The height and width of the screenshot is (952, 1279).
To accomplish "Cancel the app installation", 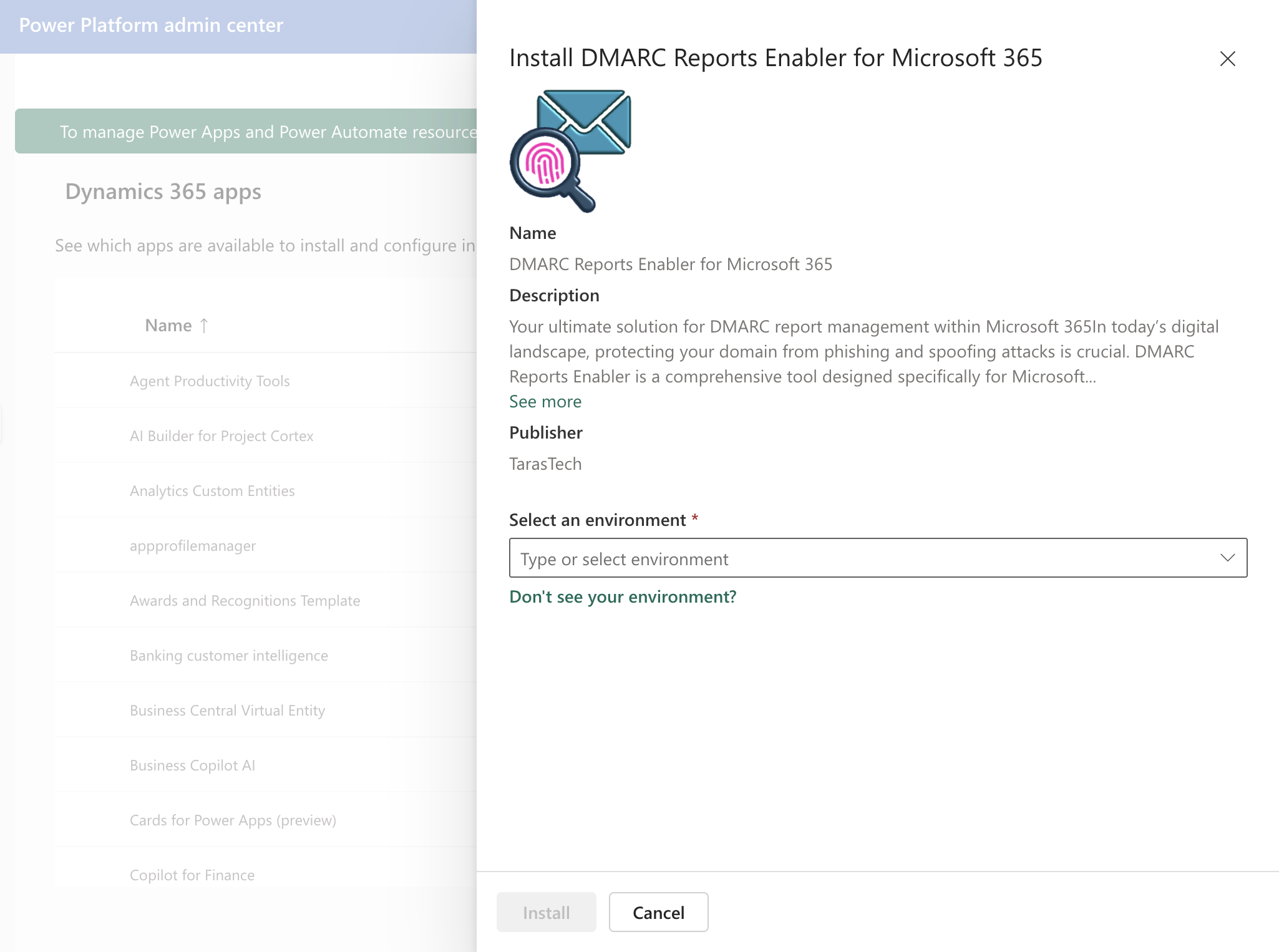I will click(658, 912).
